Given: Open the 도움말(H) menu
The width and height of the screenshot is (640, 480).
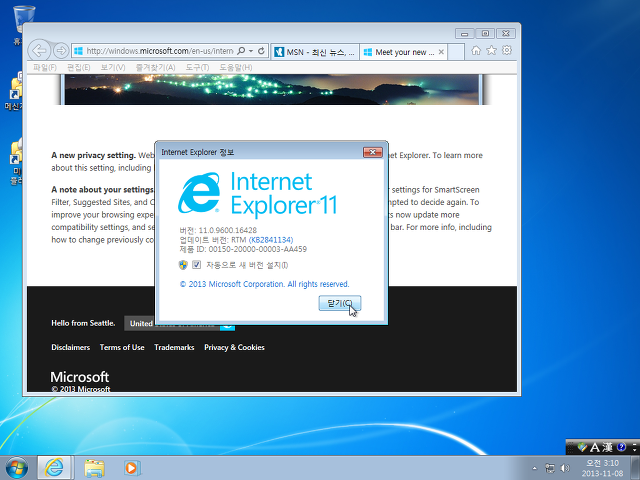Looking at the screenshot, I should (236, 67).
